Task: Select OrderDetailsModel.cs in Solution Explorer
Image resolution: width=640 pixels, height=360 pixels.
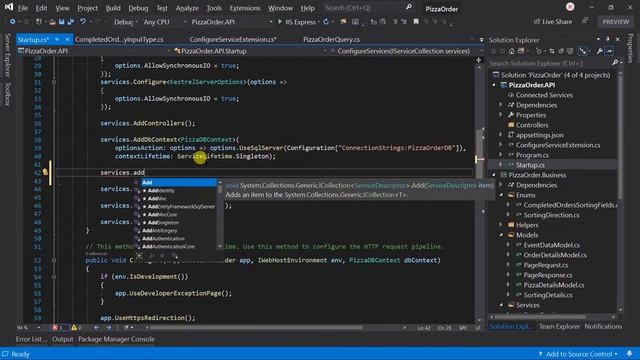Action: [x=555, y=255]
